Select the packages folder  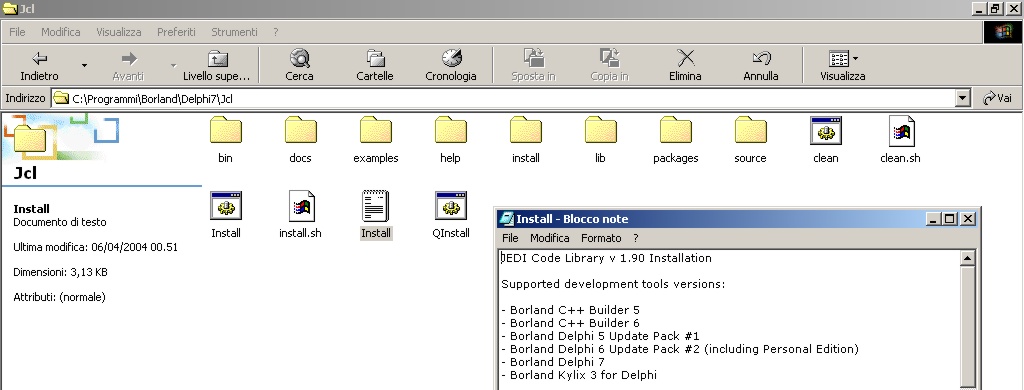(x=675, y=140)
